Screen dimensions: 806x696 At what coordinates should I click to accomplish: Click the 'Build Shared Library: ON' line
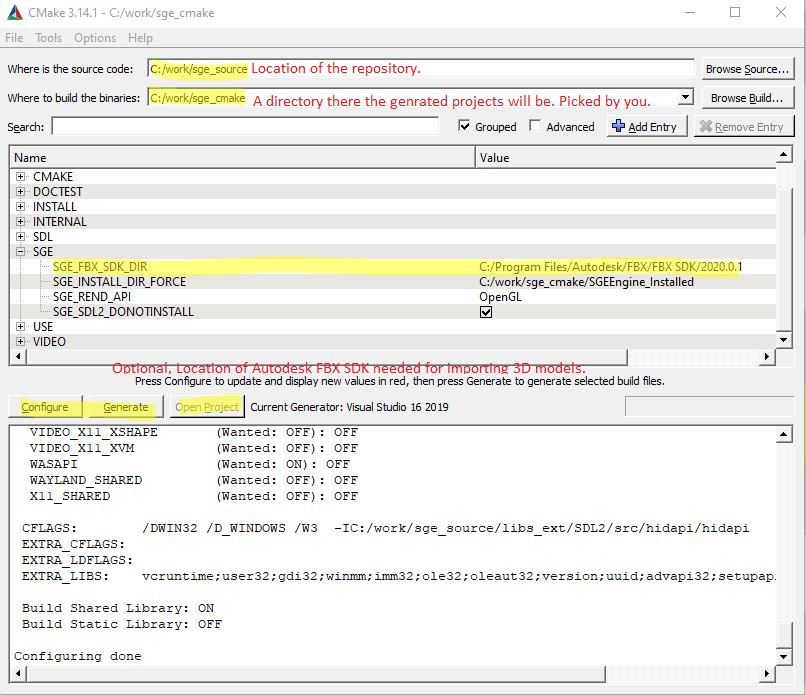tap(118, 608)
